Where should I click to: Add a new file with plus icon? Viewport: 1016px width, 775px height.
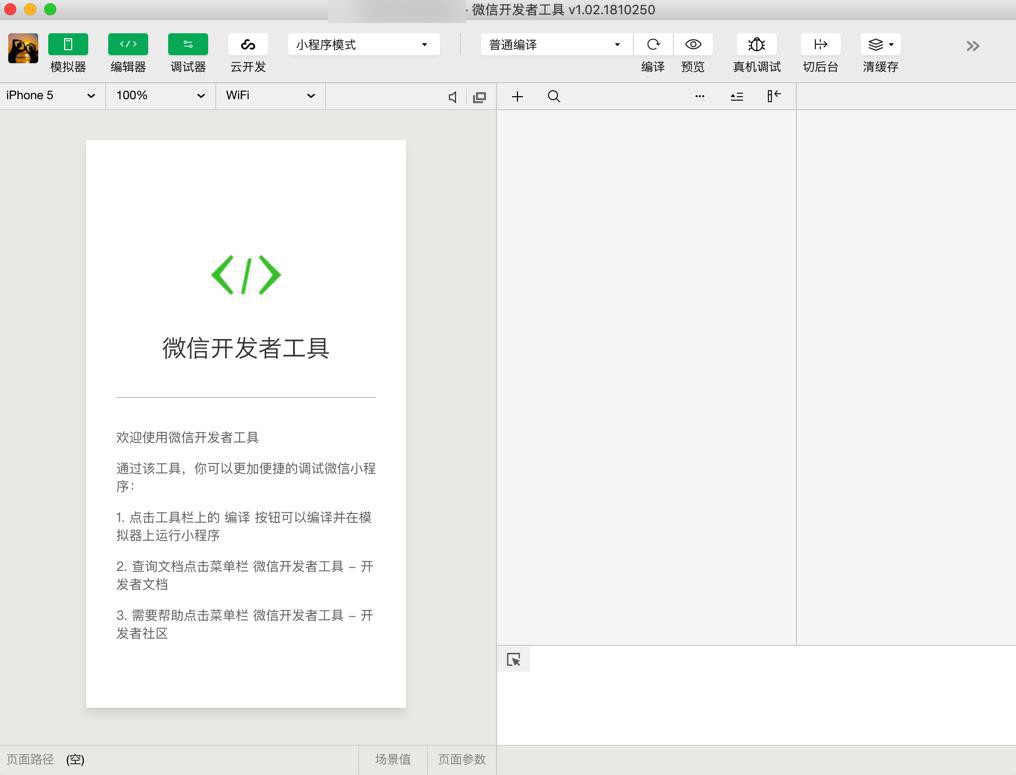tap(517, 97)
